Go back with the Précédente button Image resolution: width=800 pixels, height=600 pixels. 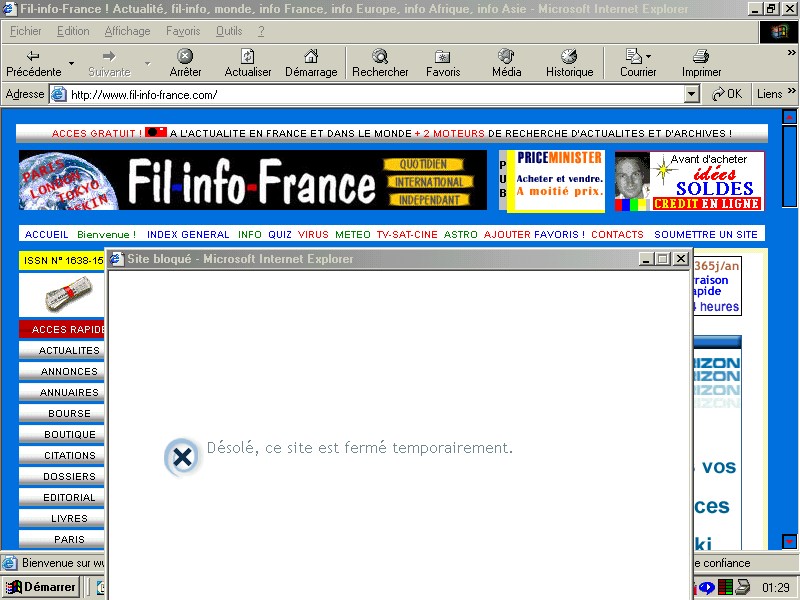pos(34,63)
